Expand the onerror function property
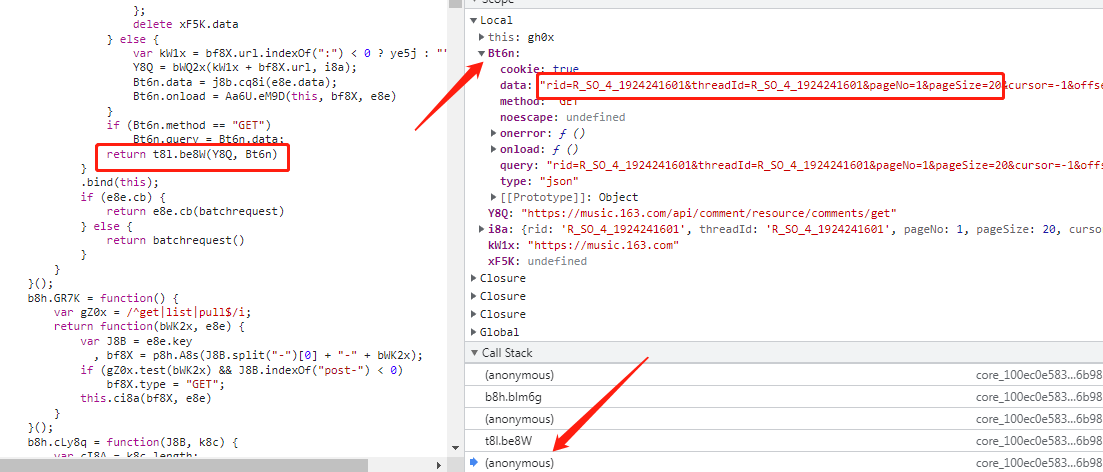This screenshot has height=472, width=1103. coord(494,133)
